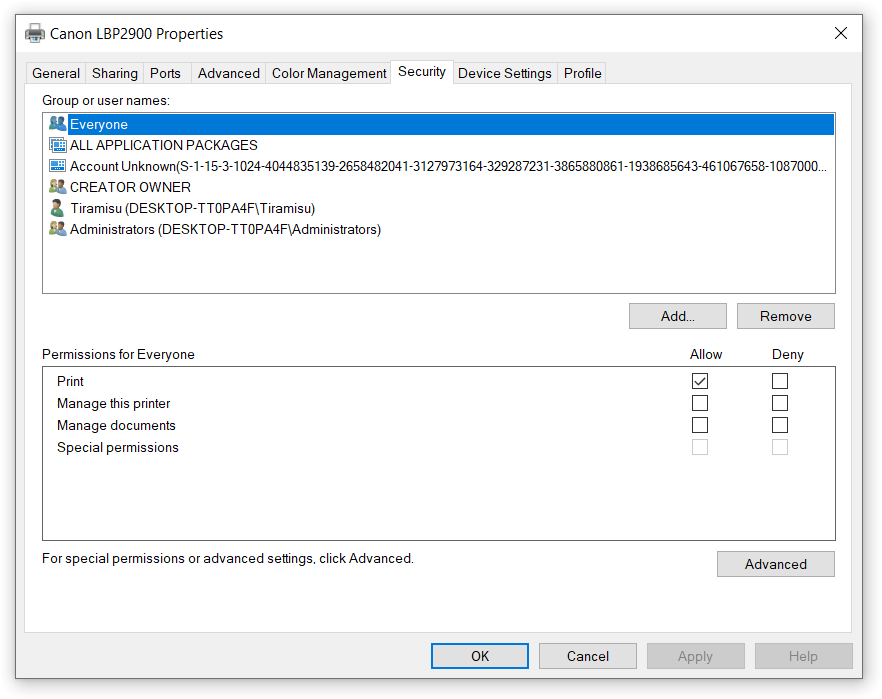Tick Allow for Manage documents

tap(700, 425)
